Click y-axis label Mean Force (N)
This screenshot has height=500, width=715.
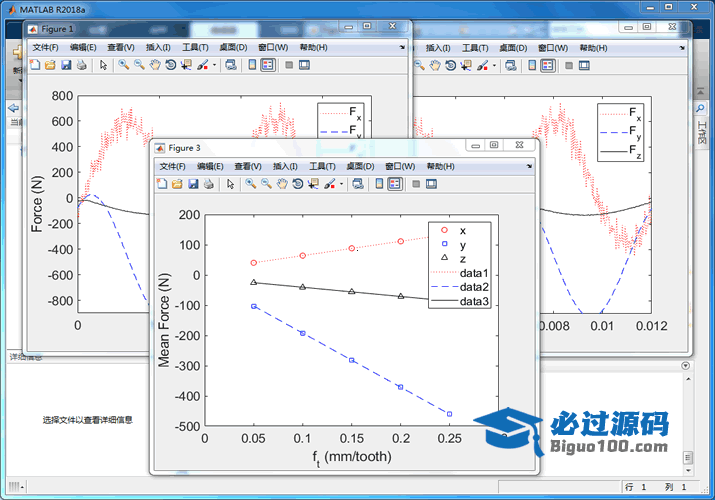(x=164, y=320)
